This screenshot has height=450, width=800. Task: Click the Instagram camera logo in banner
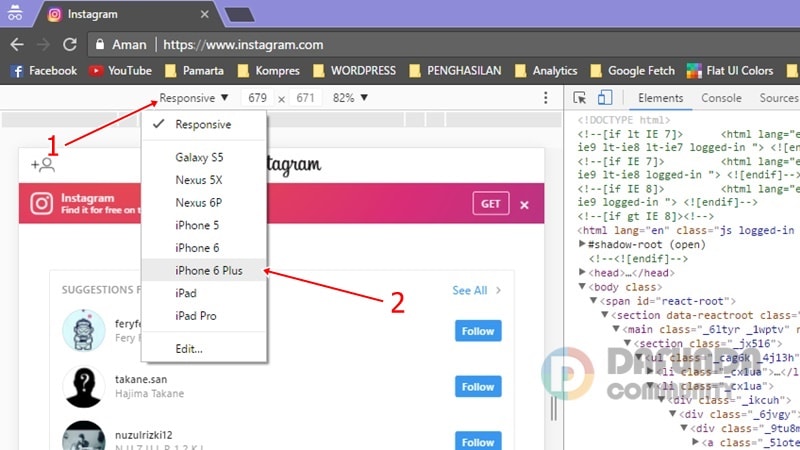click(x=41, y=204)
